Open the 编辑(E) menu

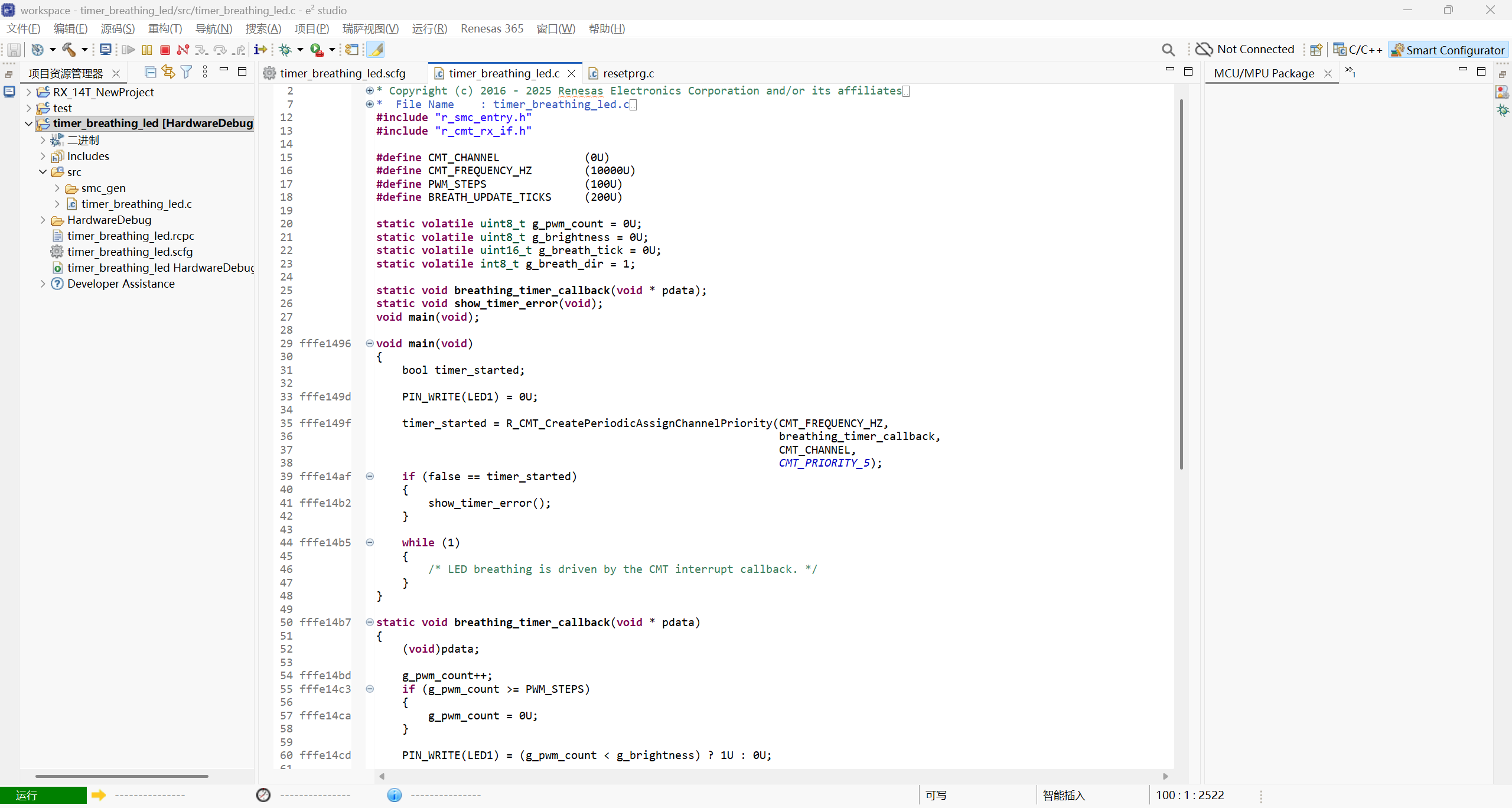tap(70, 28)
